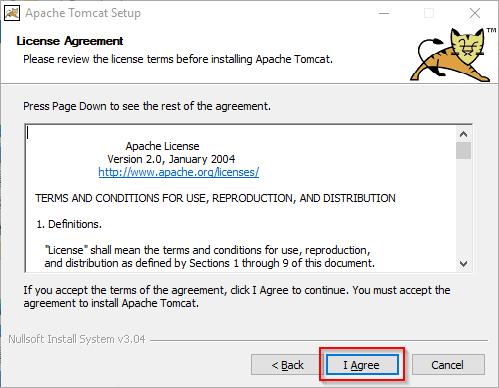Click the license scrollbar thumb

[463, 151]
